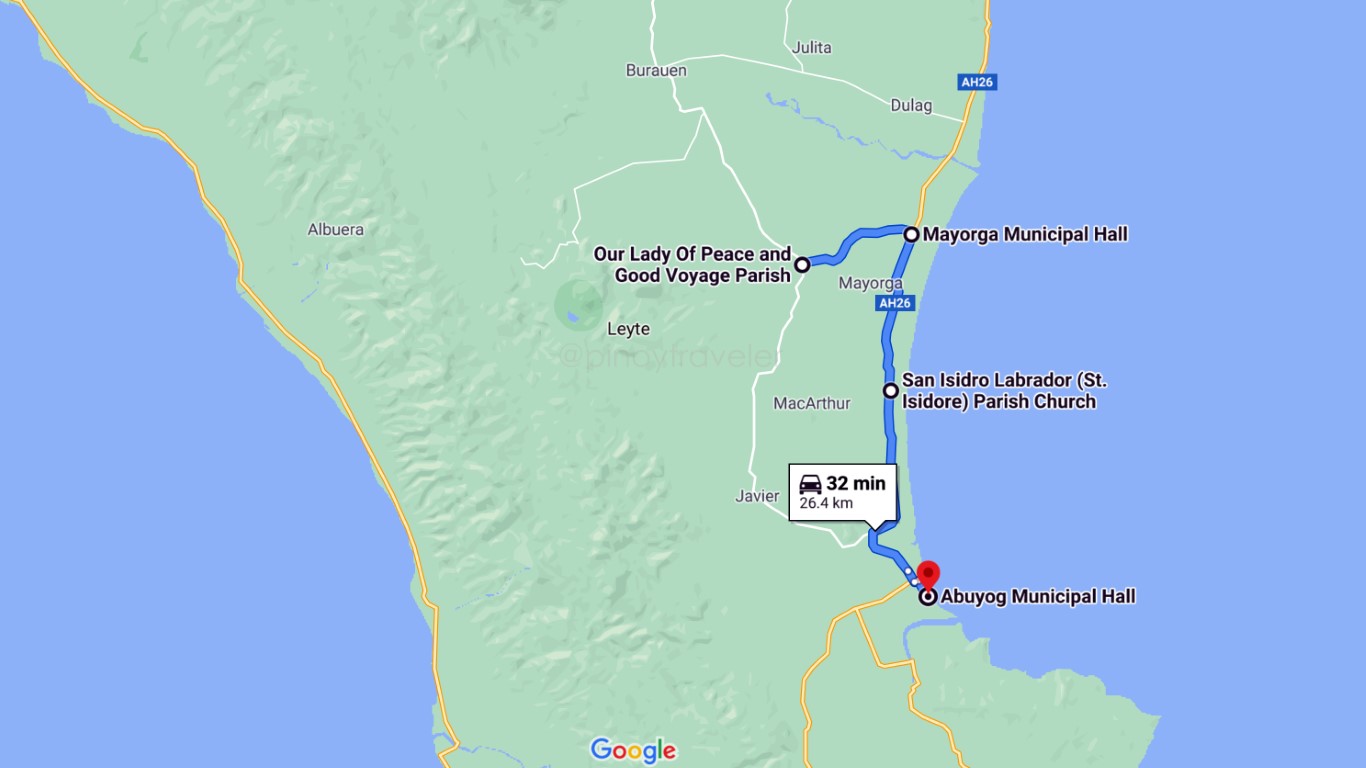Click the red destination pin at Abuyog
1366x768 pixels.
pos(928,575)
